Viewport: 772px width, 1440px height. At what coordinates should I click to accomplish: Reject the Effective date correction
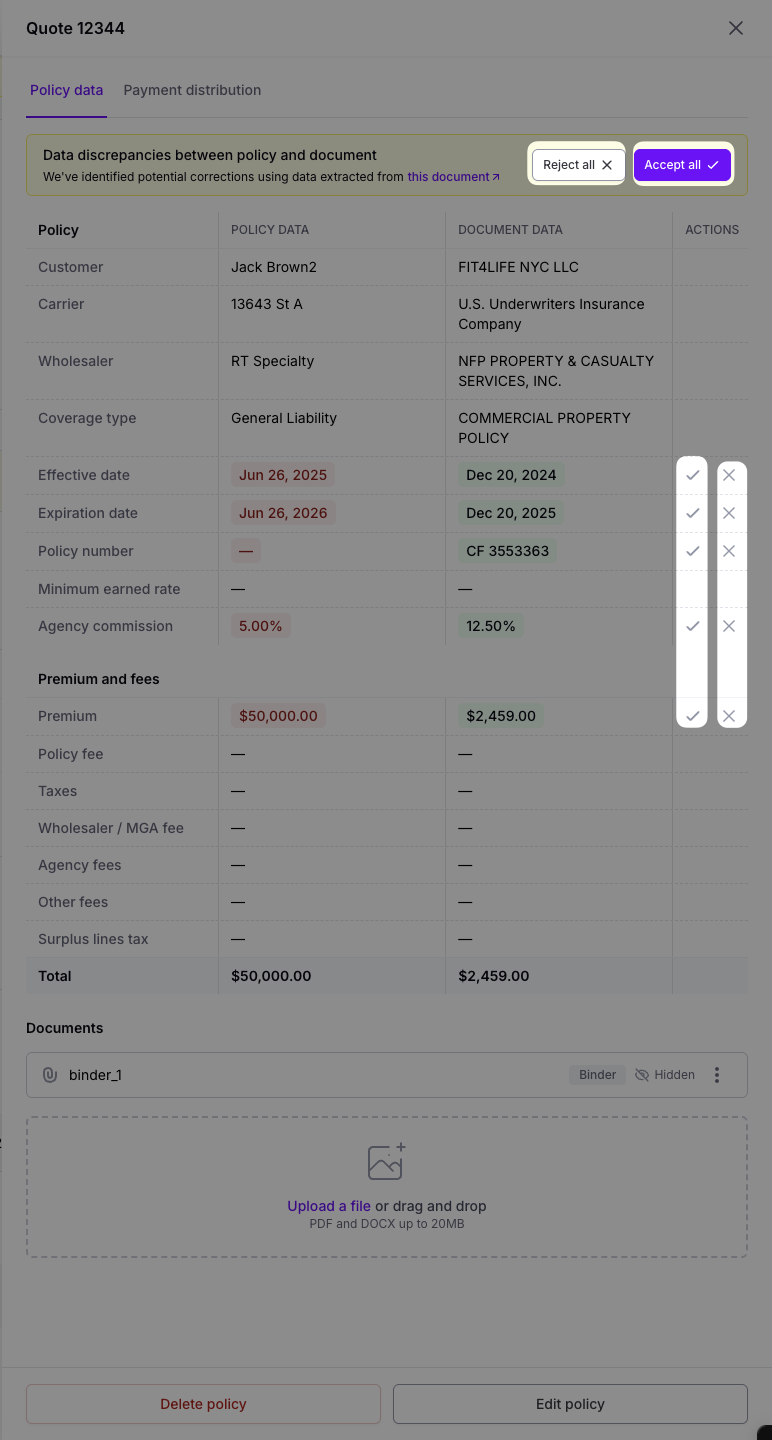click(729, 475)
